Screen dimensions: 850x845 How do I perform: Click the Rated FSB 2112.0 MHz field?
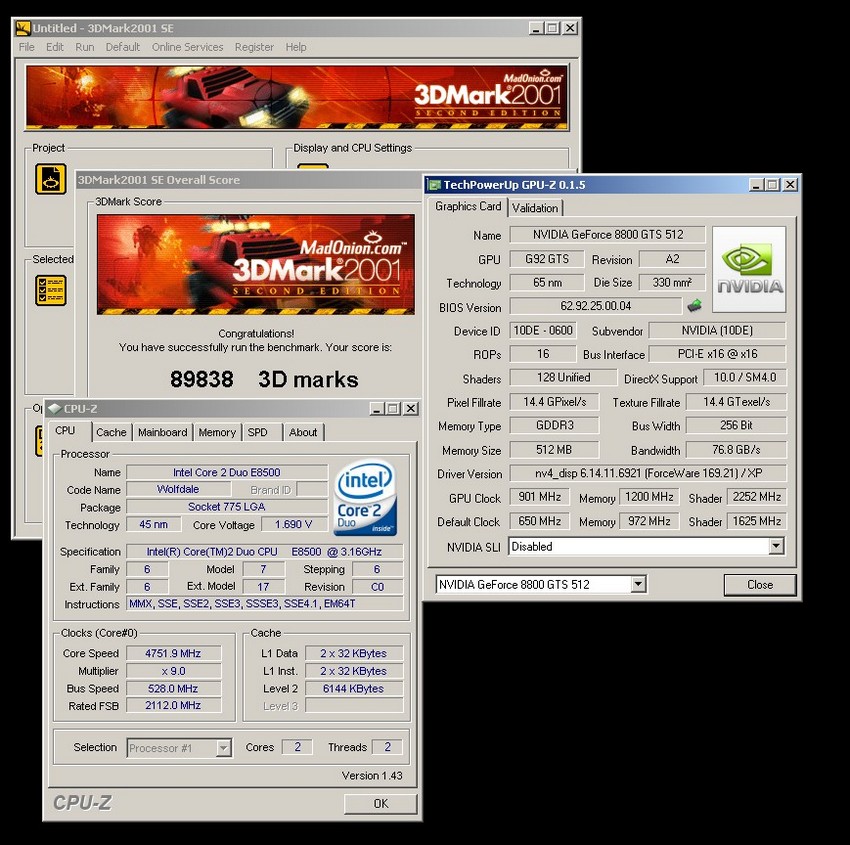(173, 705)
